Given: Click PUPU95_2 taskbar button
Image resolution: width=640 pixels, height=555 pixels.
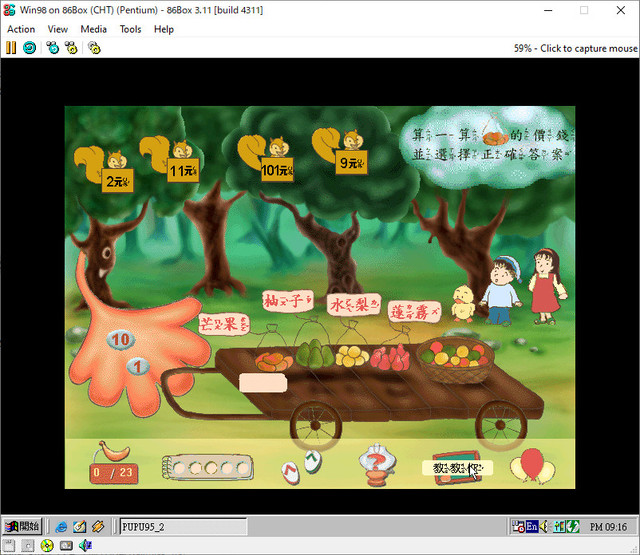Looking at the screenshot, I should click(x=183, y=527).
